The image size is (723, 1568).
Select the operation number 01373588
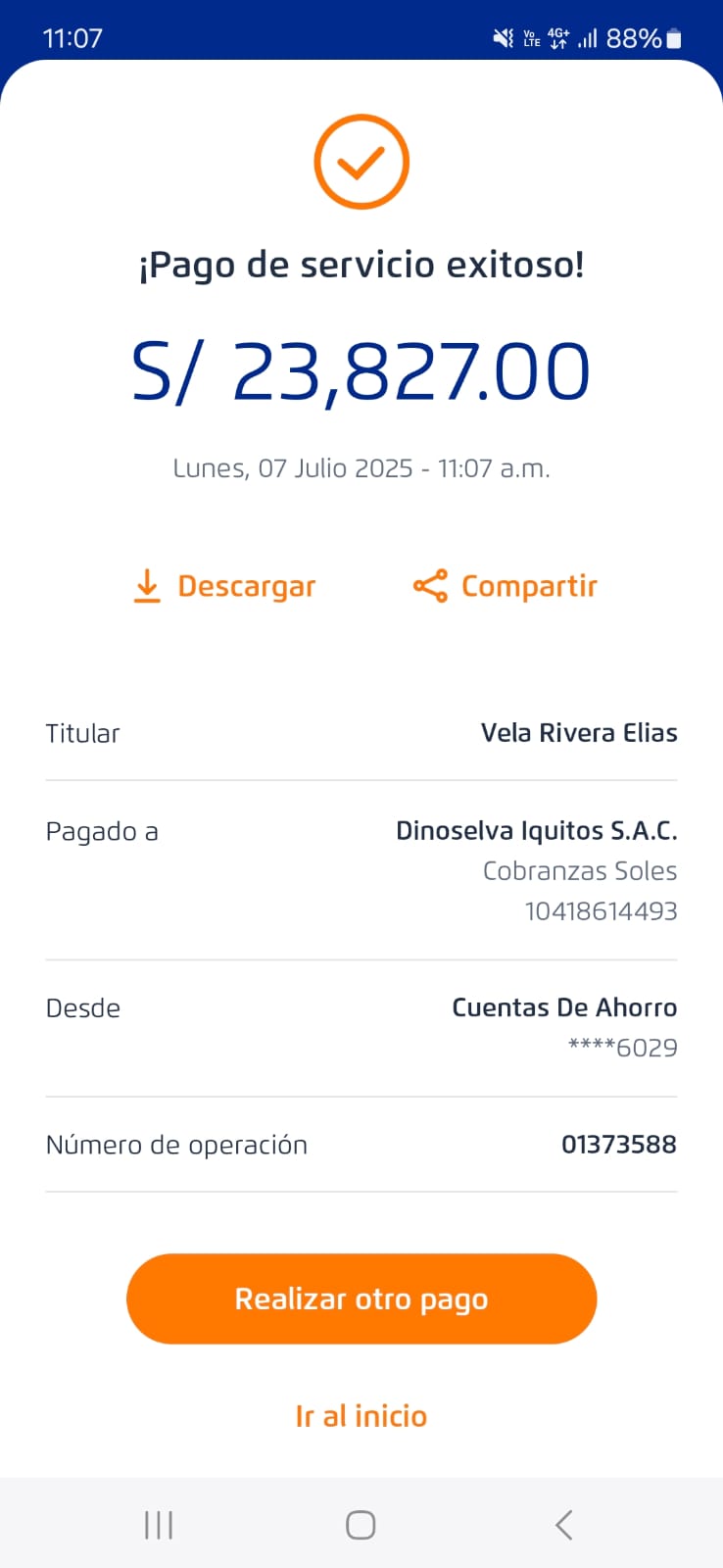tap(618, 1145)
